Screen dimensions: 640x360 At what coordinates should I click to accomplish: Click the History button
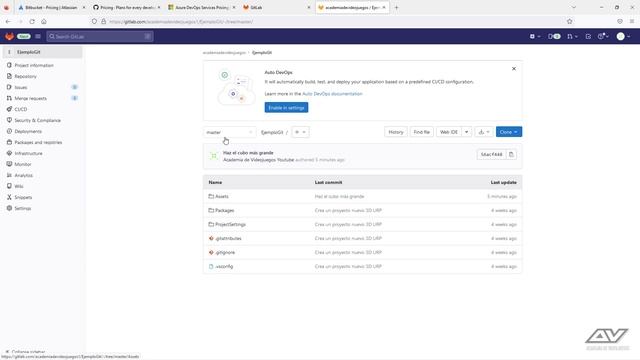(x=396, y=132)
